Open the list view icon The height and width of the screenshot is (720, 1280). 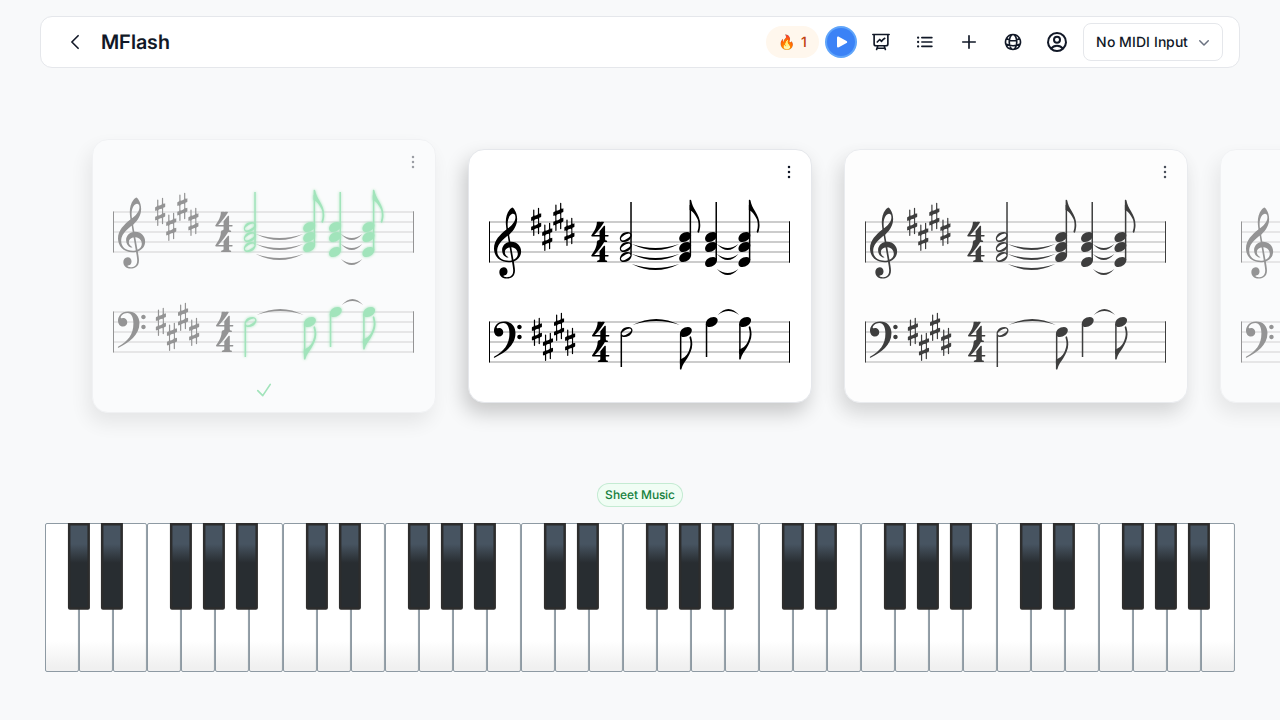pos(925,42)
